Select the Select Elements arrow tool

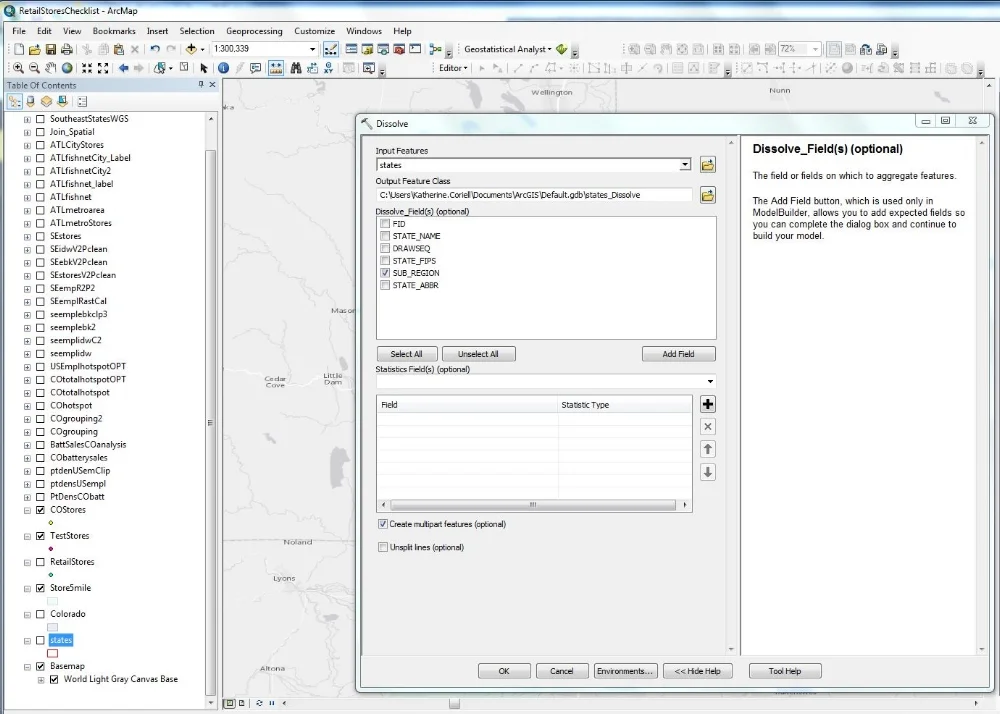click(203, 68)
